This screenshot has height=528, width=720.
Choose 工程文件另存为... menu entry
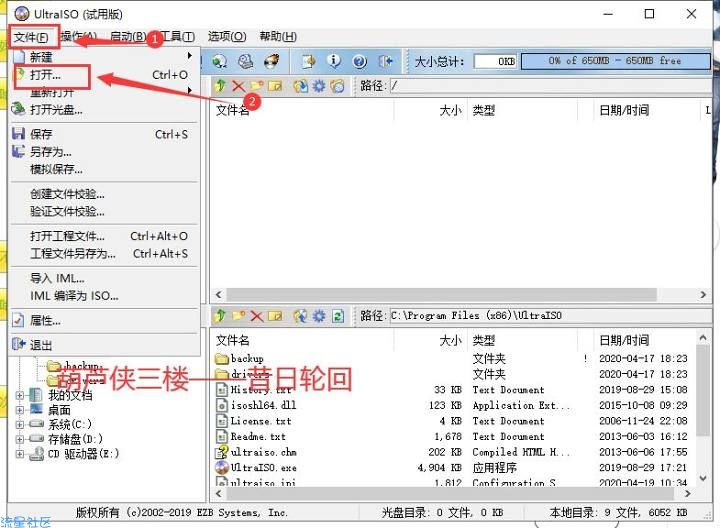pyautogui.click(x=105, y=253)
